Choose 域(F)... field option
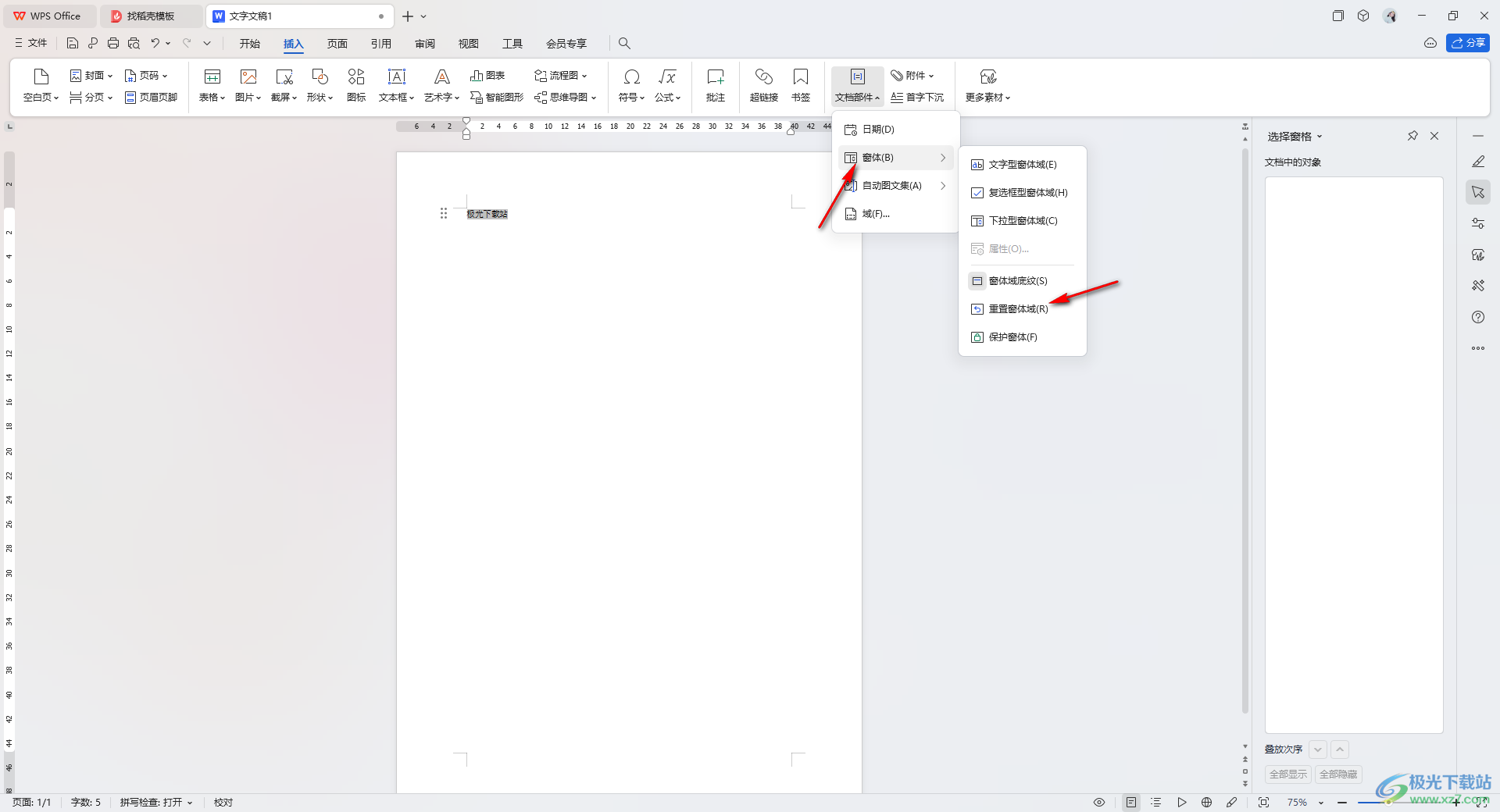This screenshot has height=812, width=1500. pyautogui.click(x=895, y=214)
